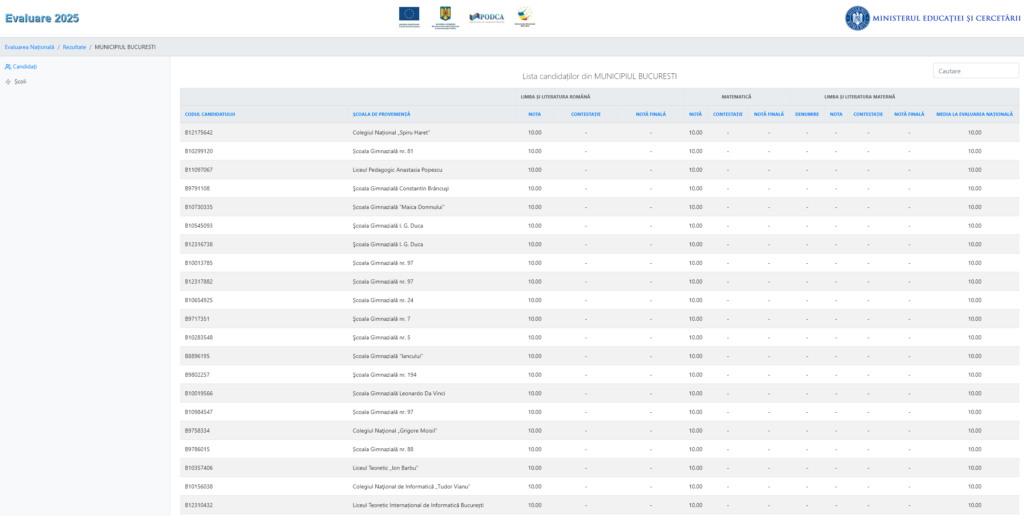
Task: Open the Evaluare 2025 site title
Action: pyautogui.click(x=42, y=18)
